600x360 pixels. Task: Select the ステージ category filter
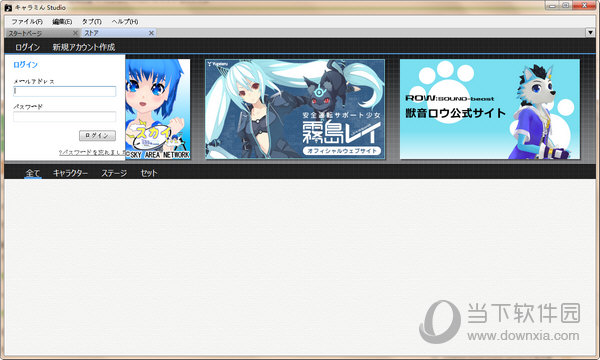pyautogui.click(x=114, y=173)
